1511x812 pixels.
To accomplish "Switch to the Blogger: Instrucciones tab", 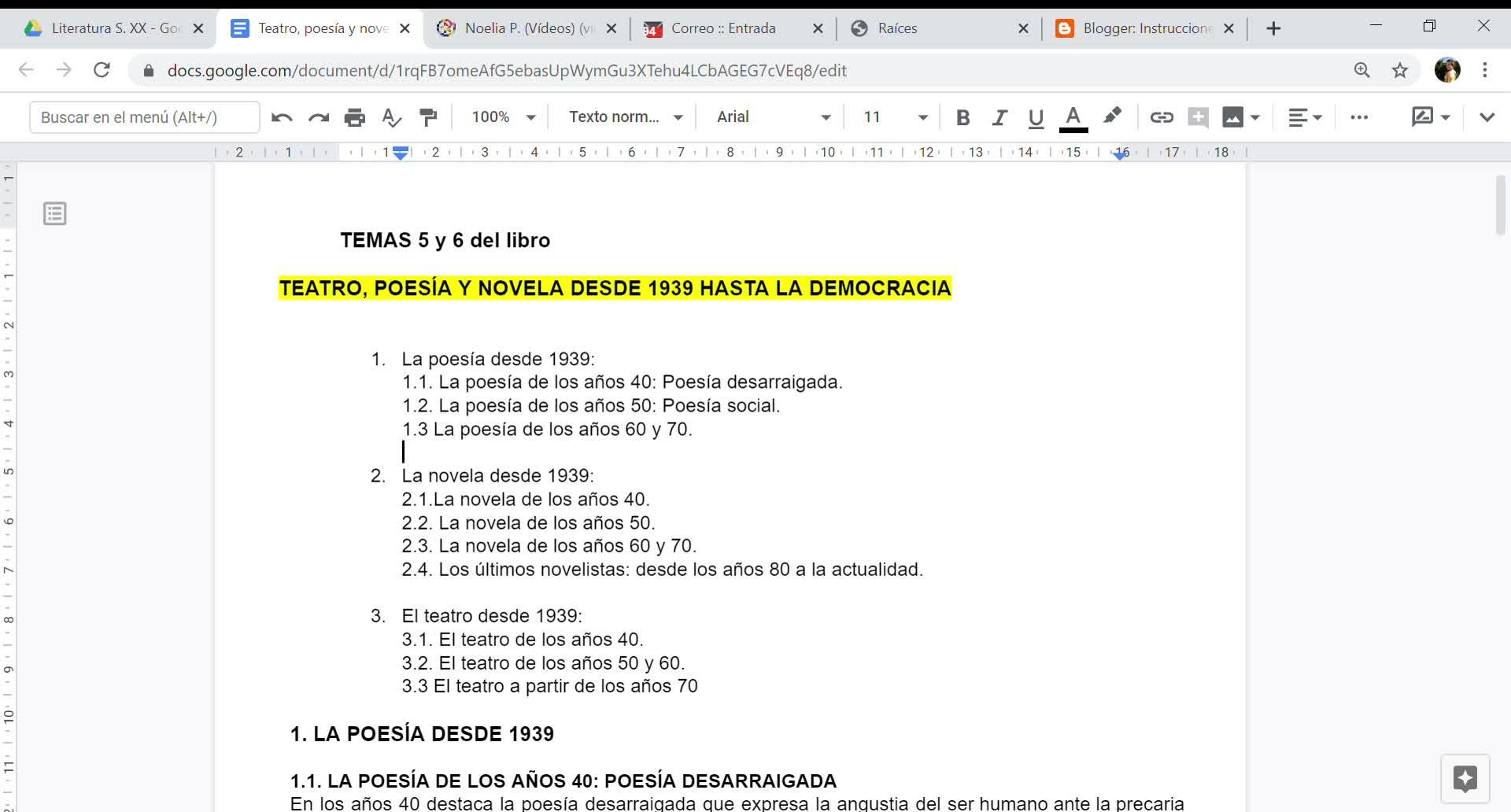I will pyautogui.click(x=1145, y=28).
